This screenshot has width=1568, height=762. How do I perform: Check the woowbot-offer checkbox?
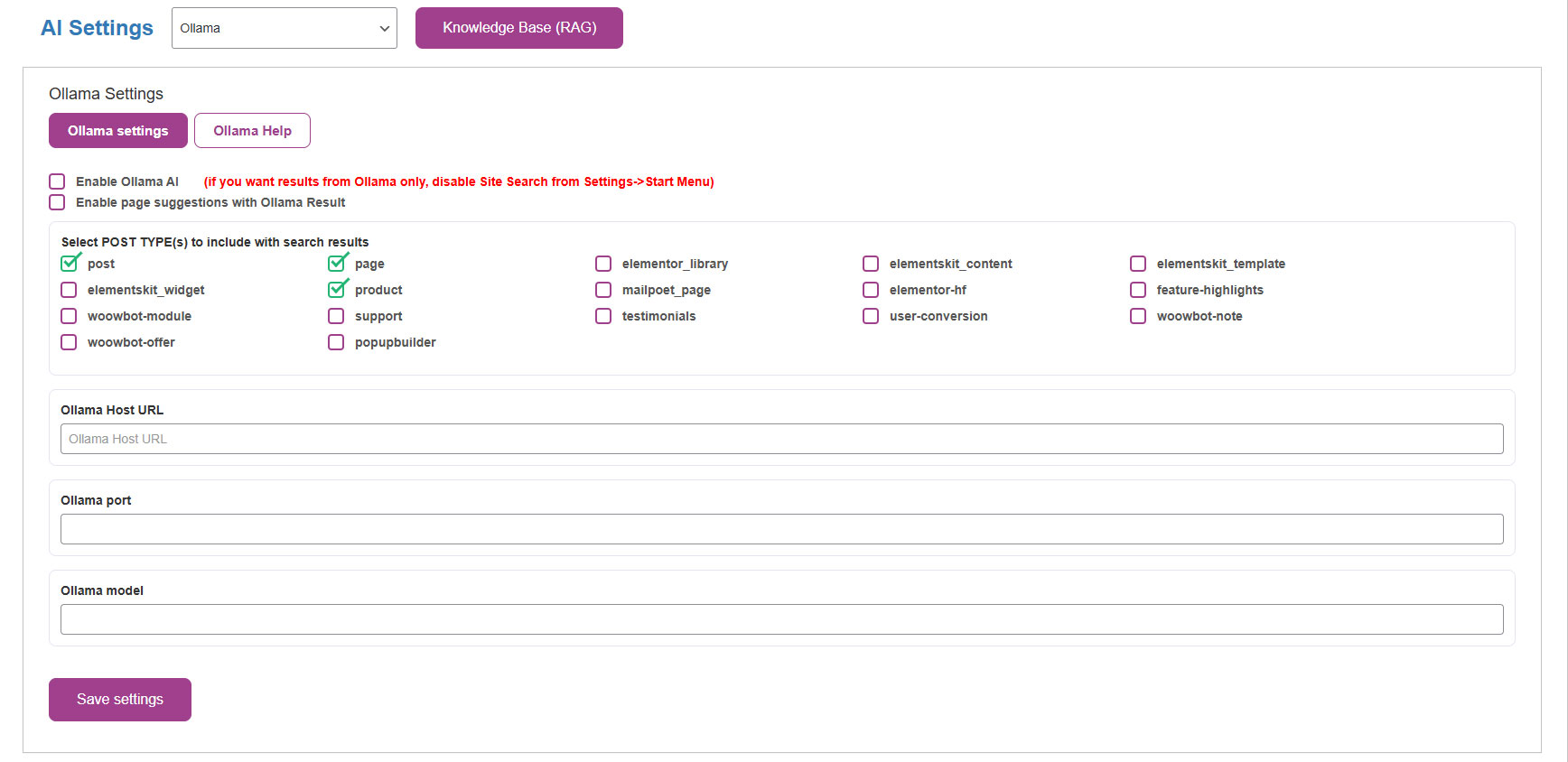[x=69, y=342]
